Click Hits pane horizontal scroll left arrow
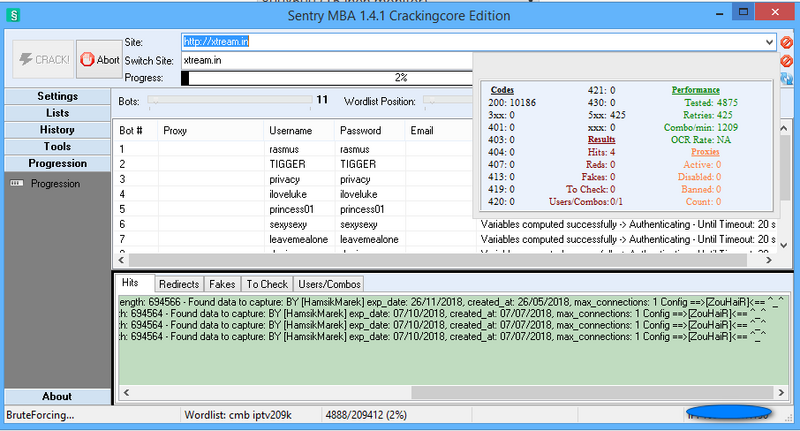The image size is (800, 431). [126, 392]
